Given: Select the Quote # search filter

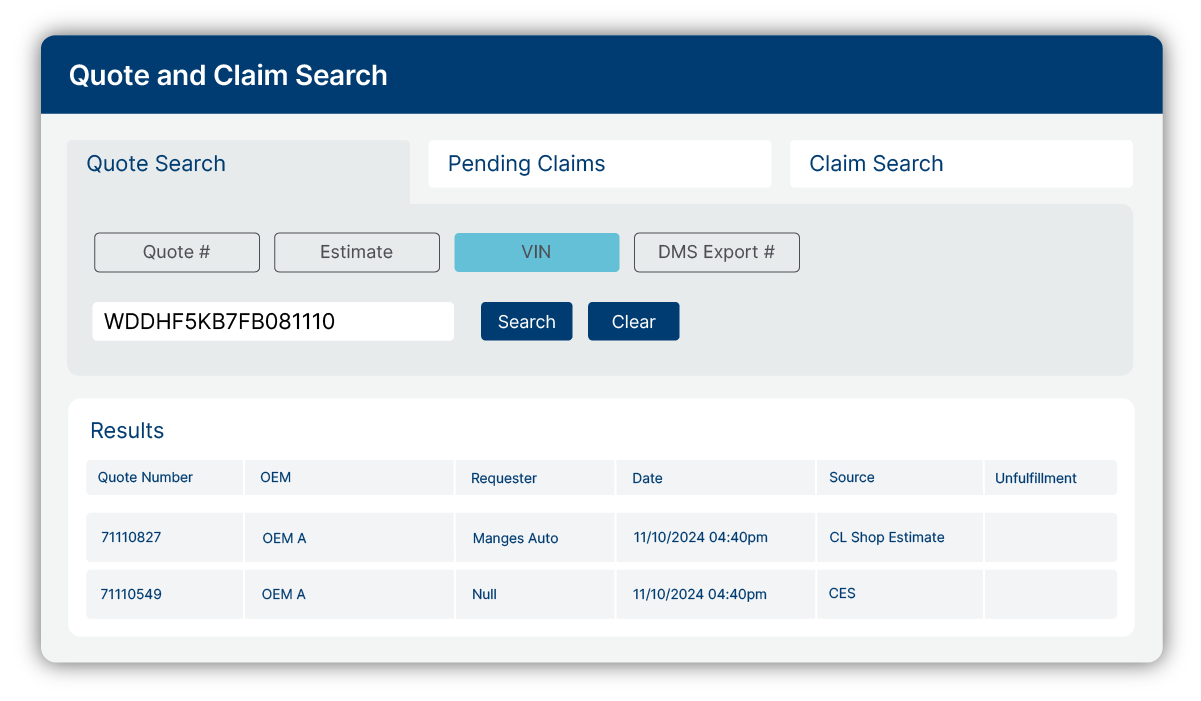Looking at the screenshot, I should point(177,252).
